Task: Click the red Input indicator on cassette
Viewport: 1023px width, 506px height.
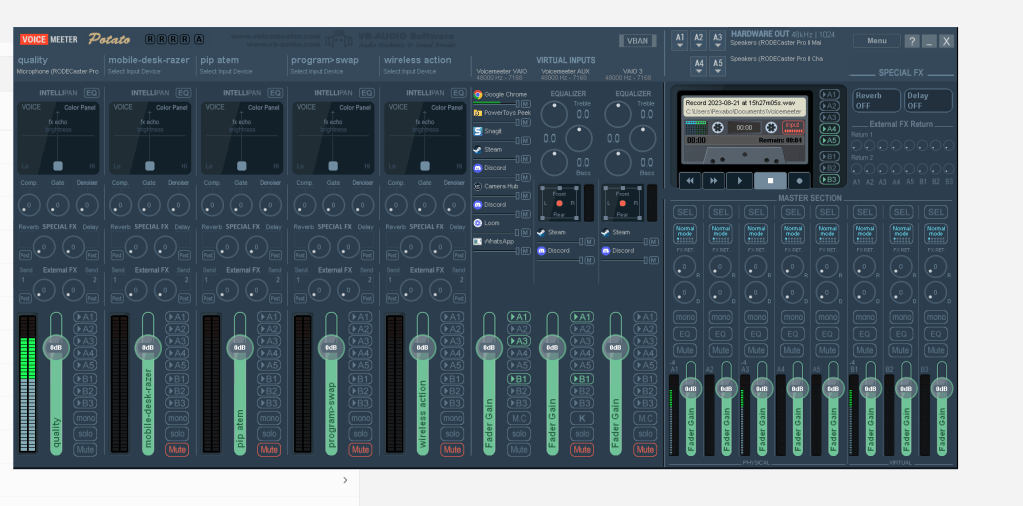Action: tap(793, 127)
